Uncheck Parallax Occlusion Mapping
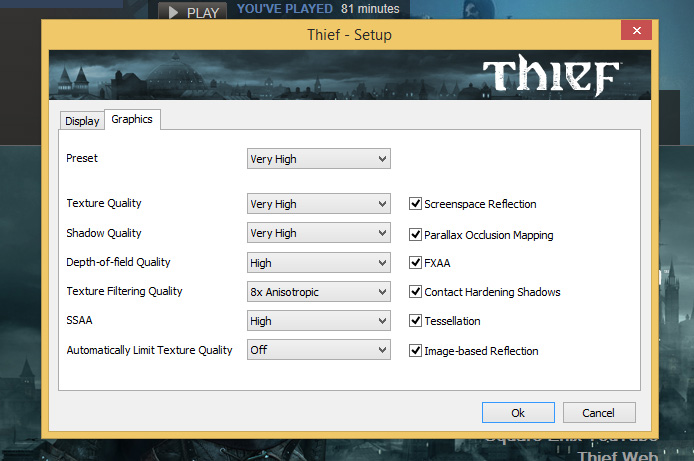The width and height of the screenshot is (694, 461). (415, 234)
